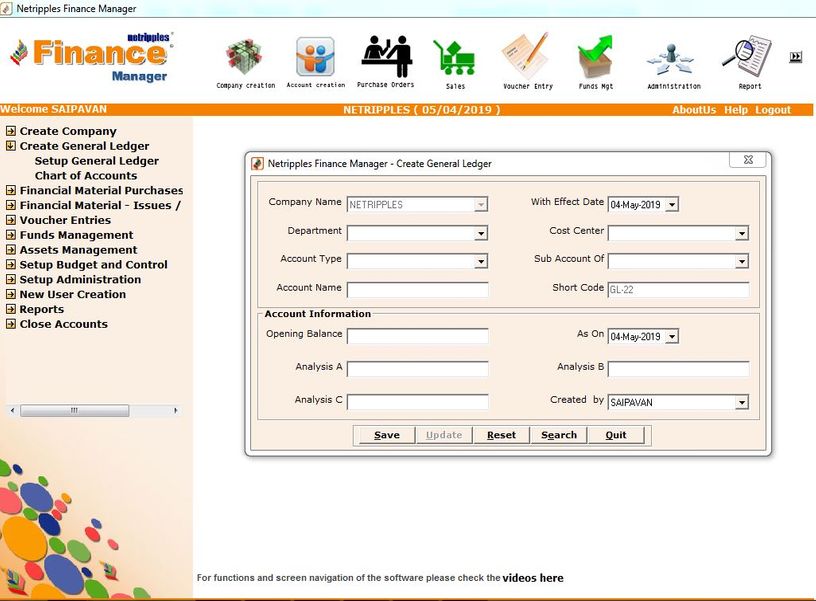Expand Setup Administration arrow icon
816x601 pixels.
coord(10,279)
